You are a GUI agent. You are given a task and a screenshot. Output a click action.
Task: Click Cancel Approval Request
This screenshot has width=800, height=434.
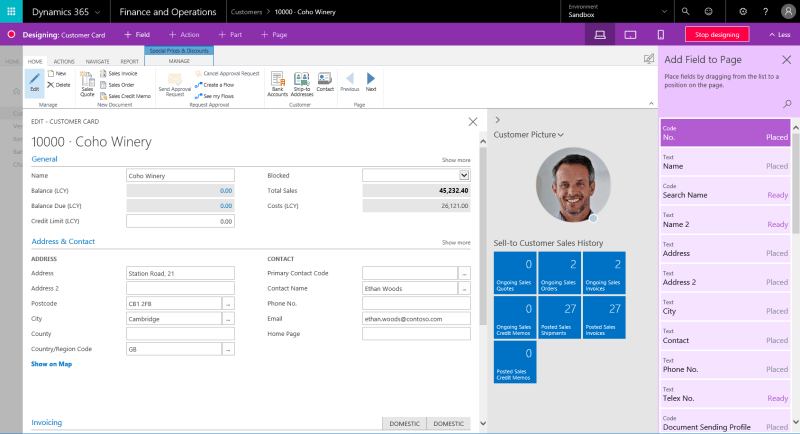(x=228, y=73)
